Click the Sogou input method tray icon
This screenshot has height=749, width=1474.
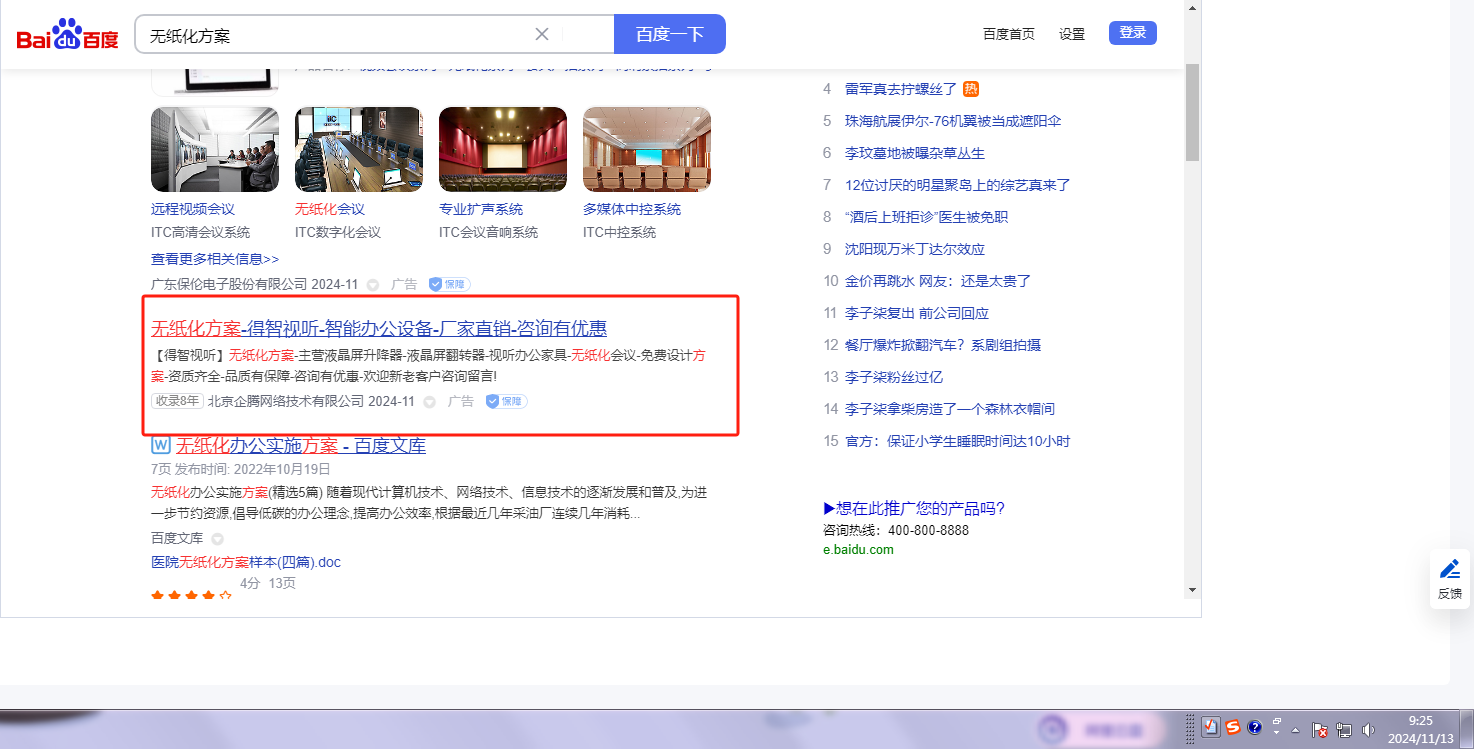(1233, 727)
